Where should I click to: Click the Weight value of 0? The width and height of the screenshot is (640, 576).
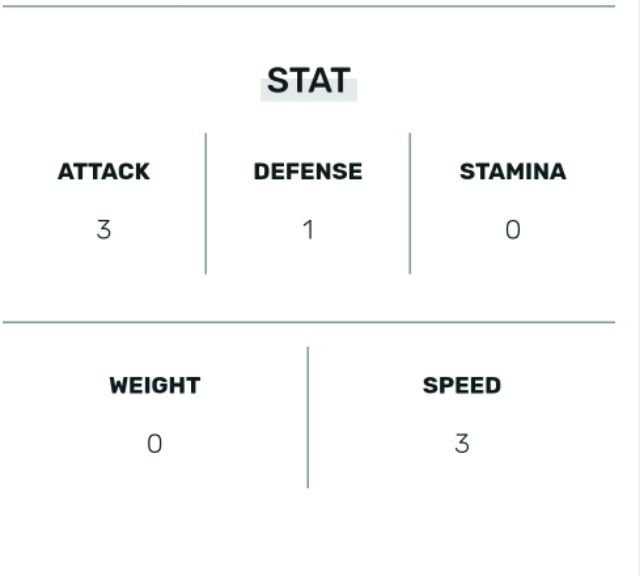[x=155, y=444]
